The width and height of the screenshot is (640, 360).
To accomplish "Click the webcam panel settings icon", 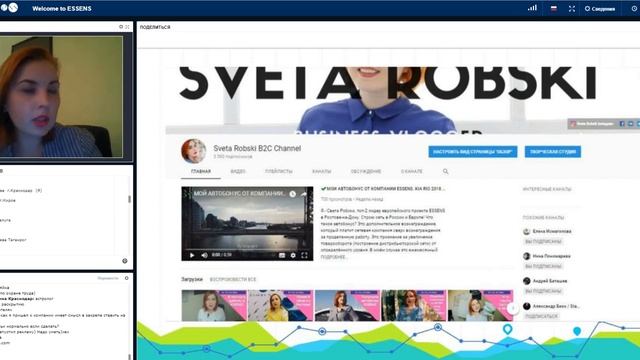I will [121, 27].
